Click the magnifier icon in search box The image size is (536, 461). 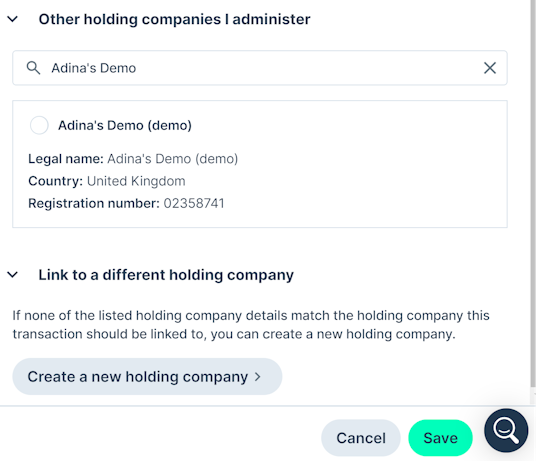[x=33, y=68]
